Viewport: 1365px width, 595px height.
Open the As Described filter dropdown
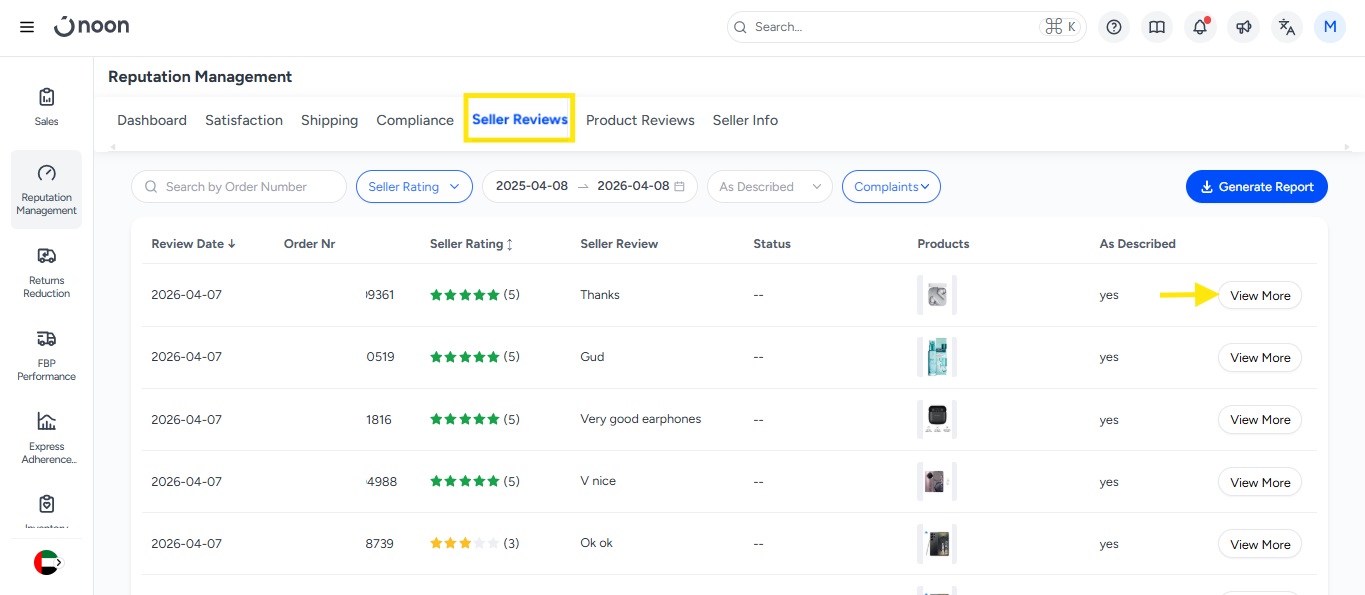[x=768, y=187]
